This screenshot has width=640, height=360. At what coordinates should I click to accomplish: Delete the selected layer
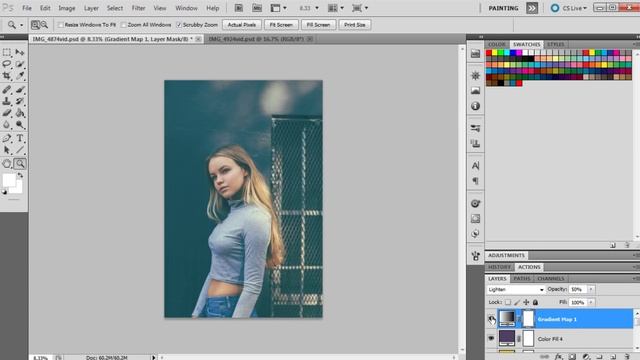pyautogui.click(x=627, y=357)
